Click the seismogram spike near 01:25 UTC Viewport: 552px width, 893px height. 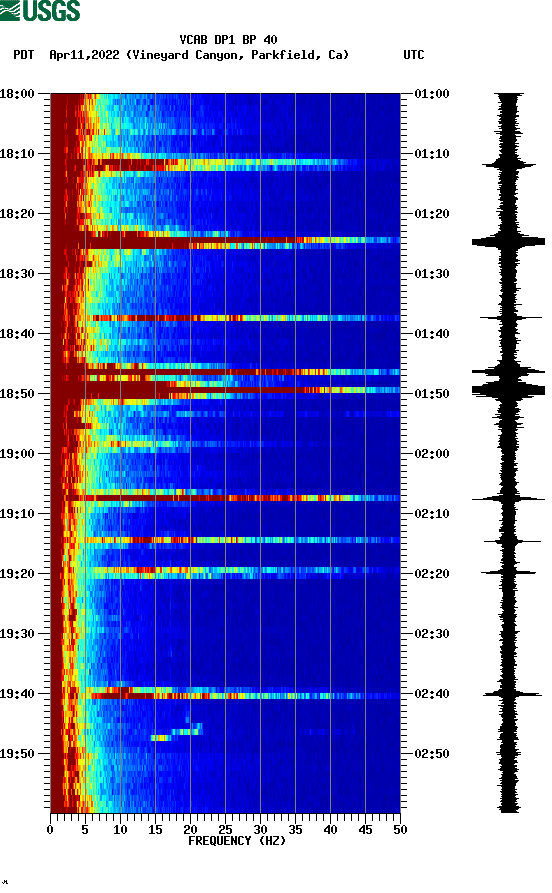click(x=508, y=242)
